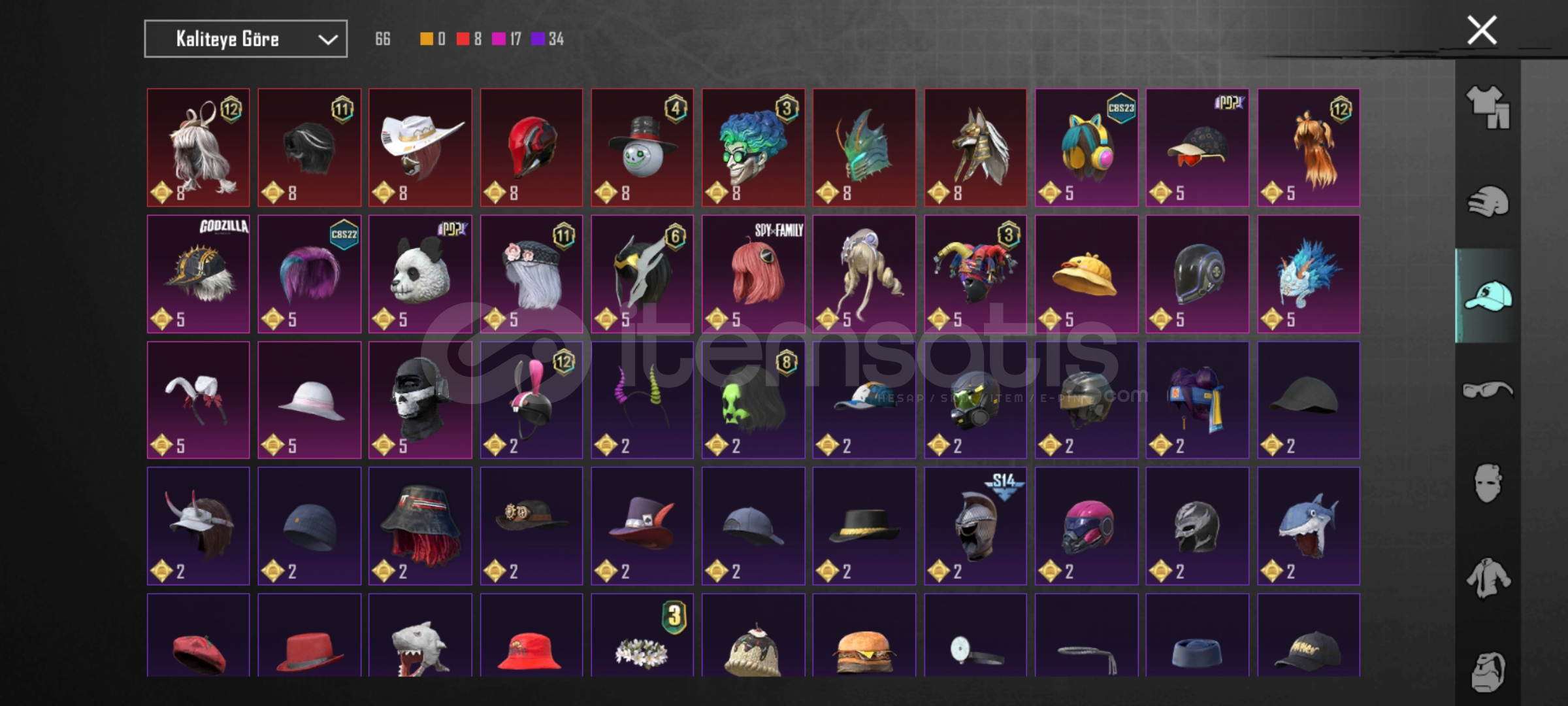Select the cat ear headphones CBS23 item
Screen dimensions: 1568x706
click(1086, 148)
